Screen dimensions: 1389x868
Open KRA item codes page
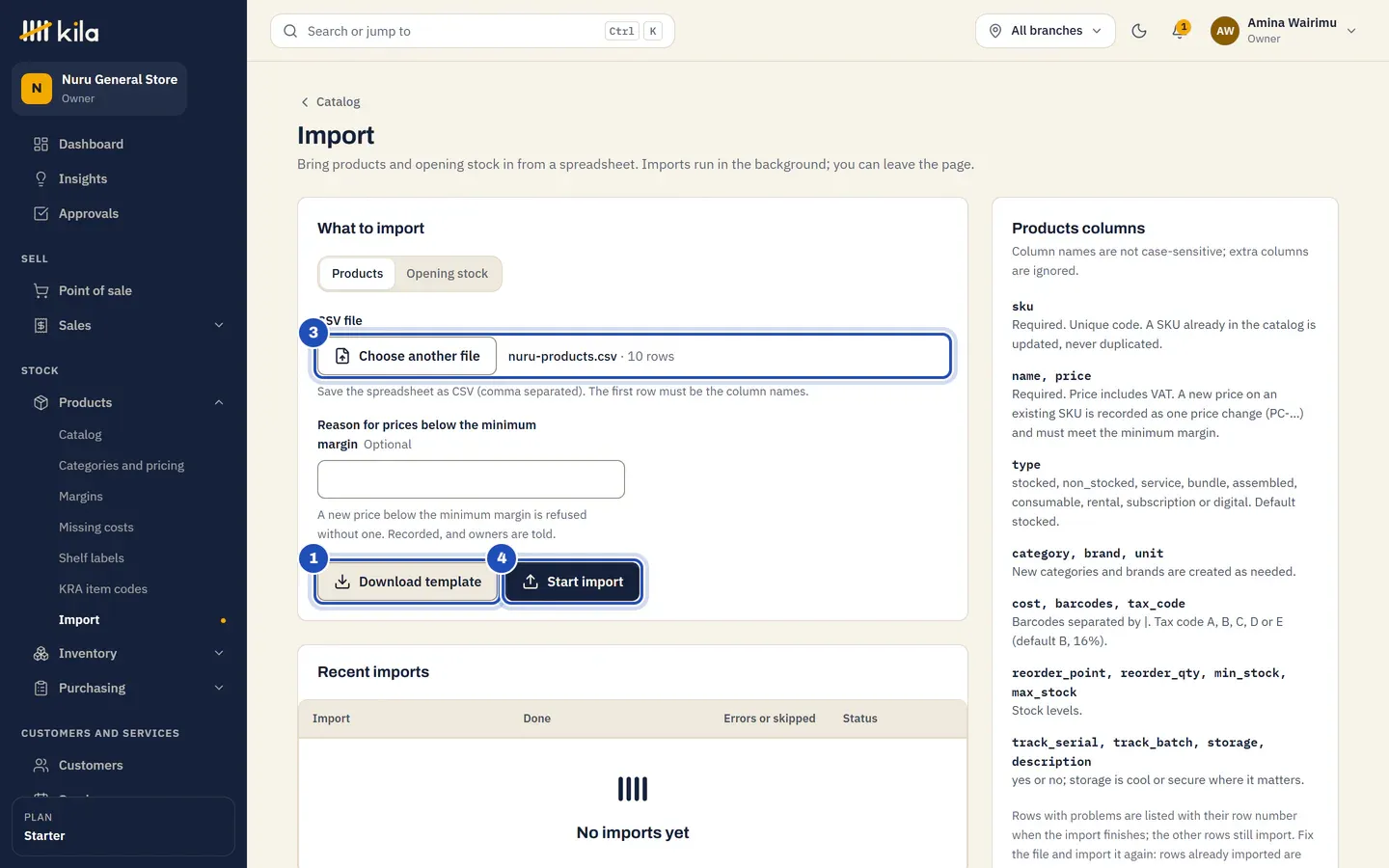pos(103,589)
